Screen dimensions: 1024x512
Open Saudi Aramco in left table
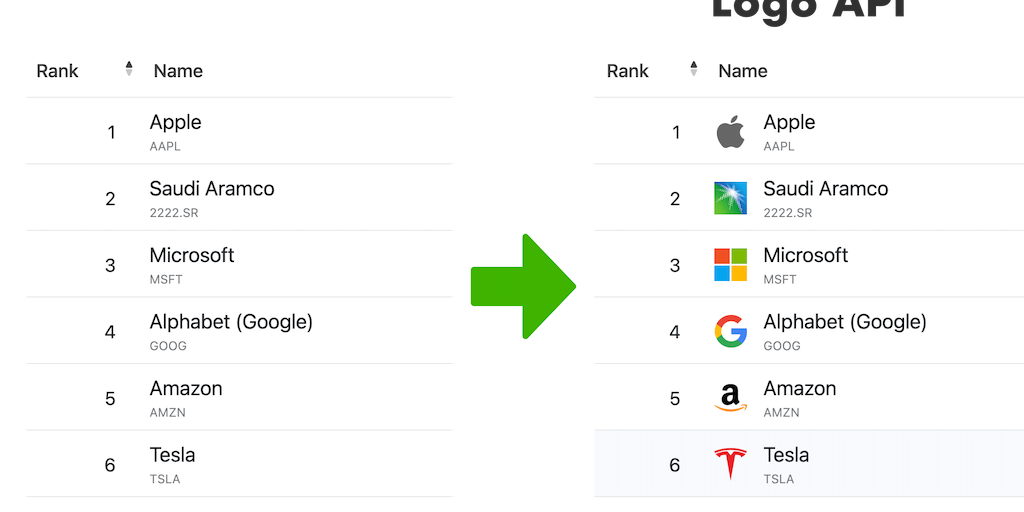(x=211, y=188)
